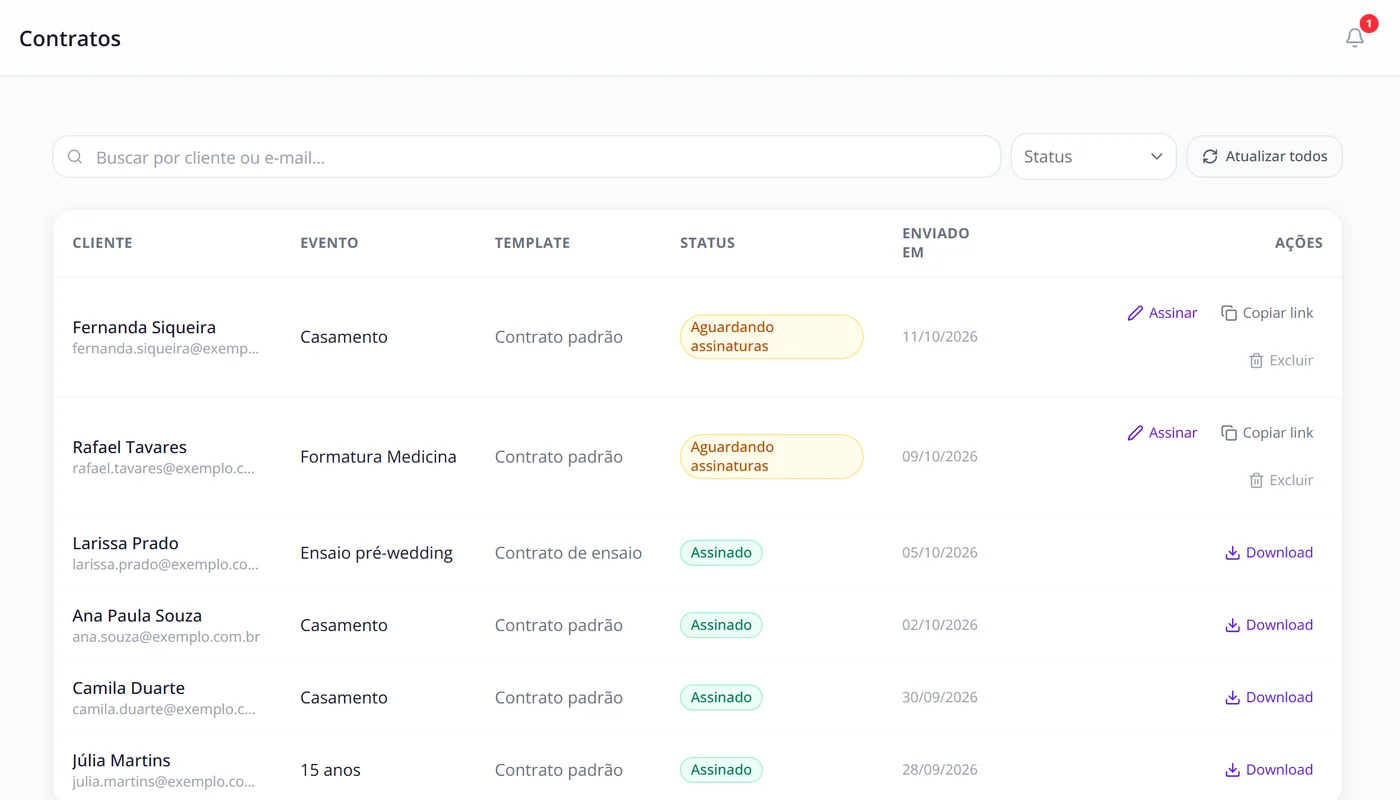Click trash icon for Fernanda Siqueira contract
This screenshot has height=800, width=1400.
pos(1256,360)
